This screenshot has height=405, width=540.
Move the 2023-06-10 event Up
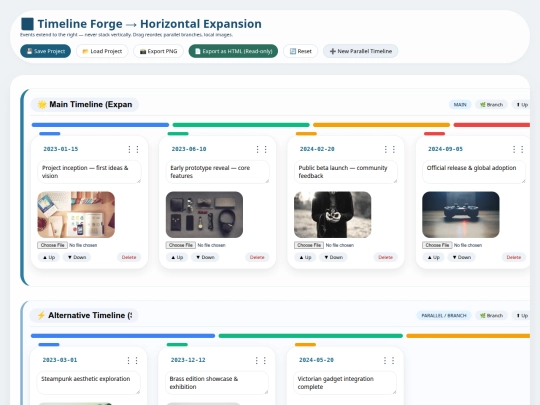click(177, 257)
